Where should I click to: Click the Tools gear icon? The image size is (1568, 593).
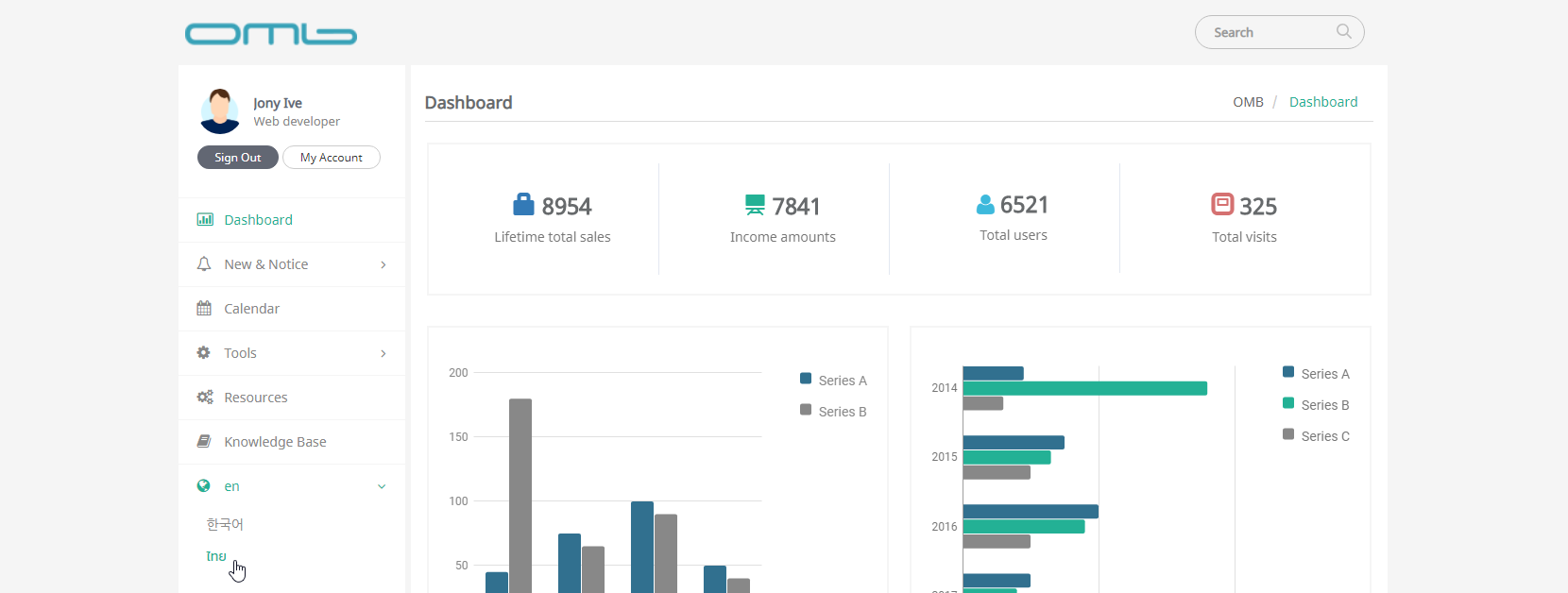pos(204,353)
